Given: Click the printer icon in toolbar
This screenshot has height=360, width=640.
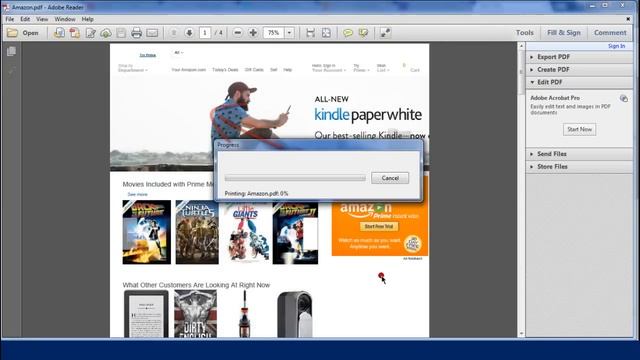Looking at the screenshot, I should [x=136, y=33].
